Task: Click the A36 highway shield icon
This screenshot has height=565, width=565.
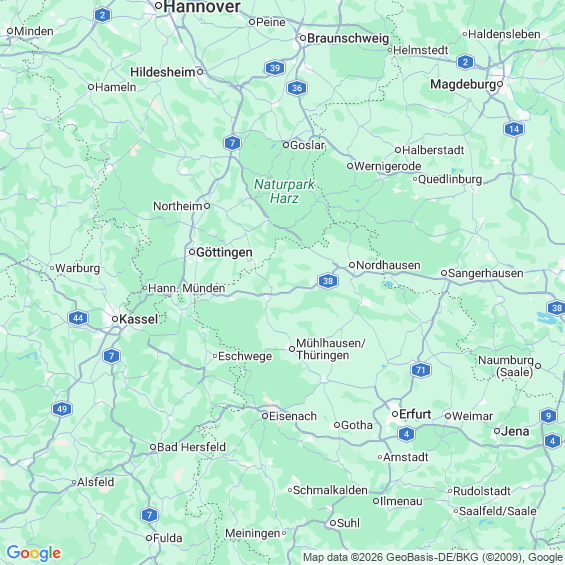Action: pyautogui.click(x=297, y=88)
